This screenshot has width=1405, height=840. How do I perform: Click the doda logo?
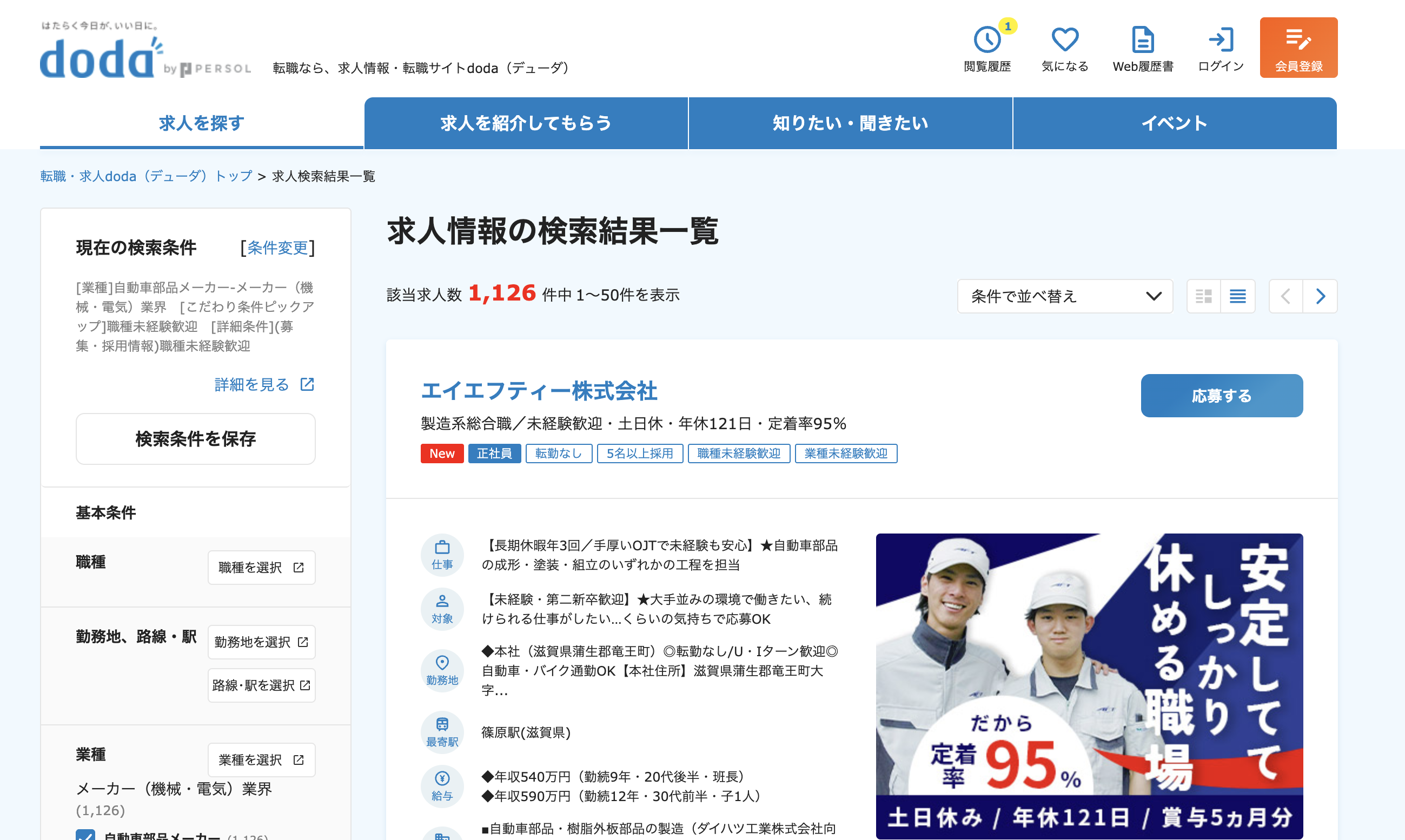point(102,57)
